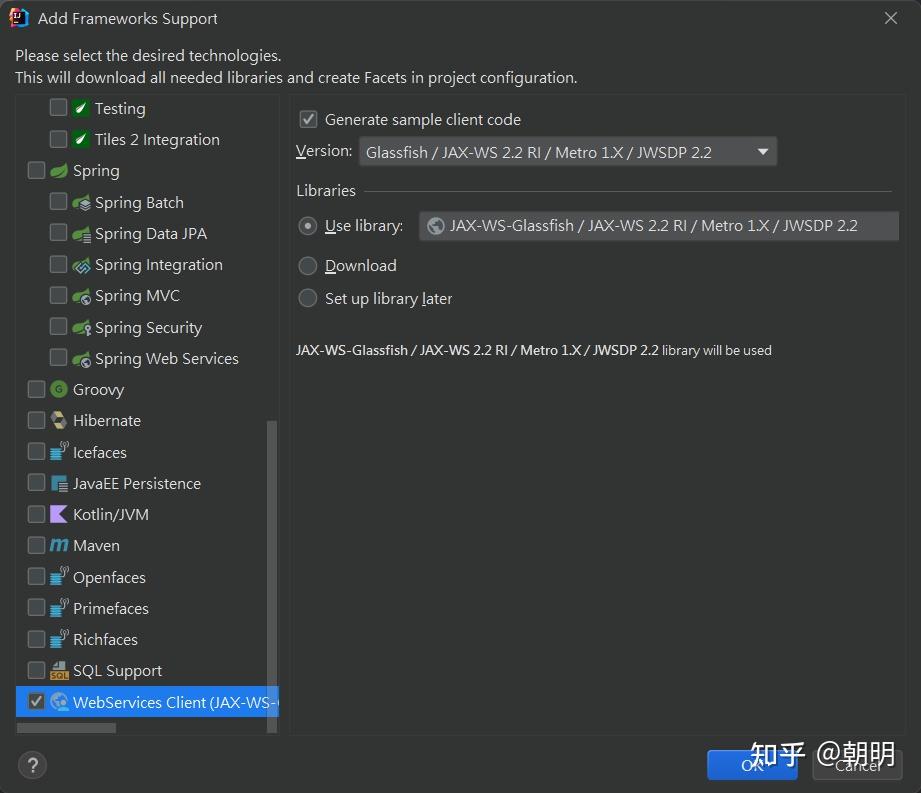
Task: Select WebServices Client tree item
Action: click(147, 701)
